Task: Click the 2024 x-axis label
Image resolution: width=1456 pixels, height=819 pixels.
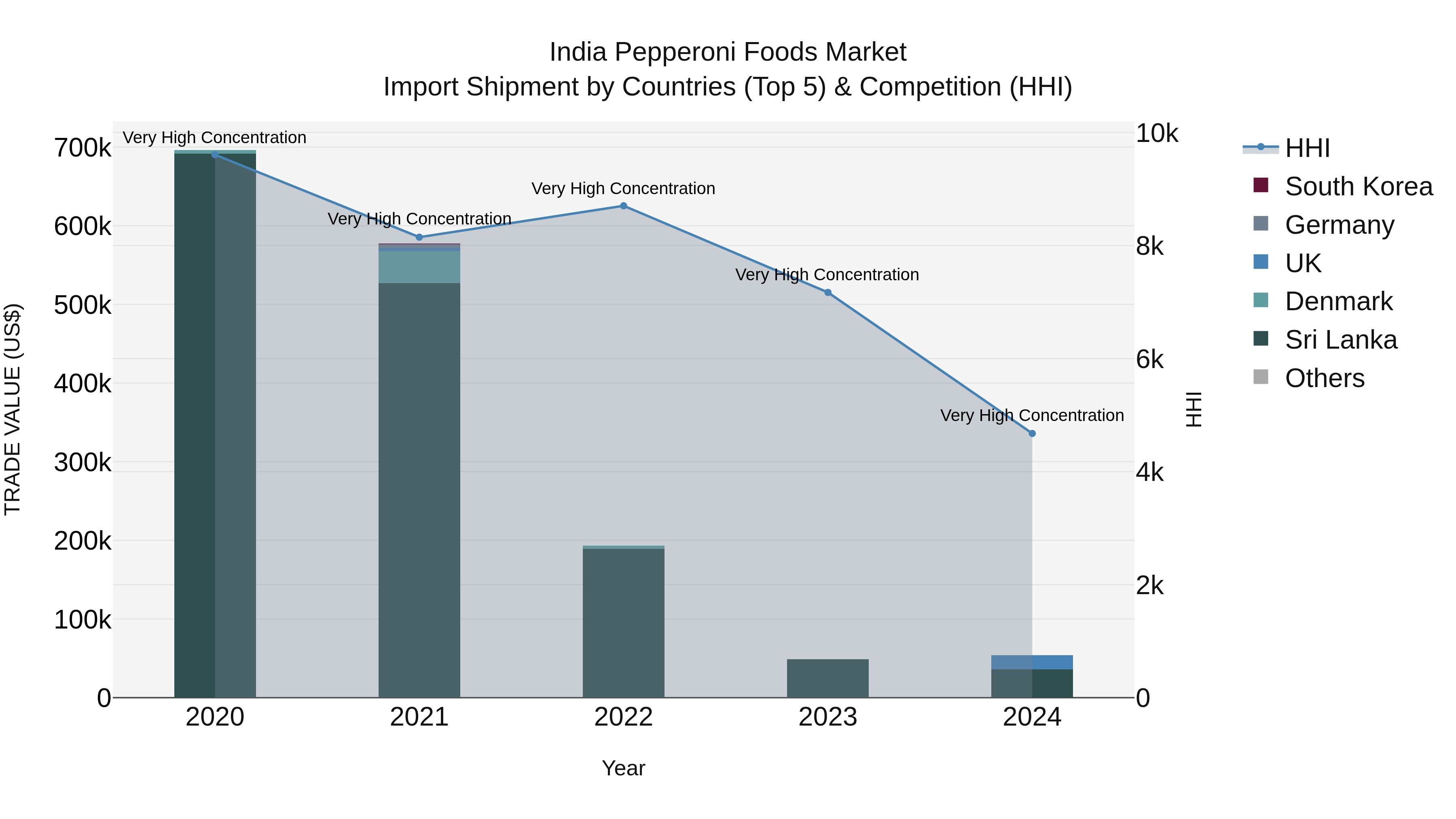Action: 1032,717
